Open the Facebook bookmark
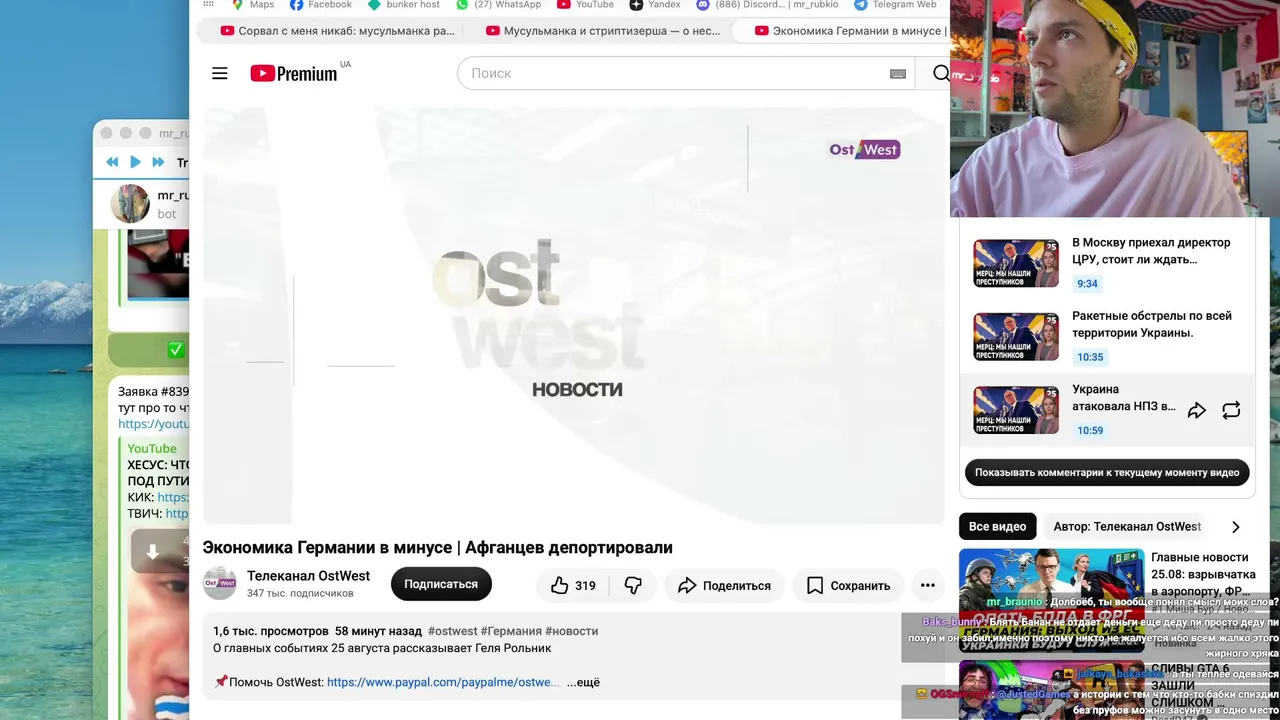Screen dimensions: 1280x720 321,5
